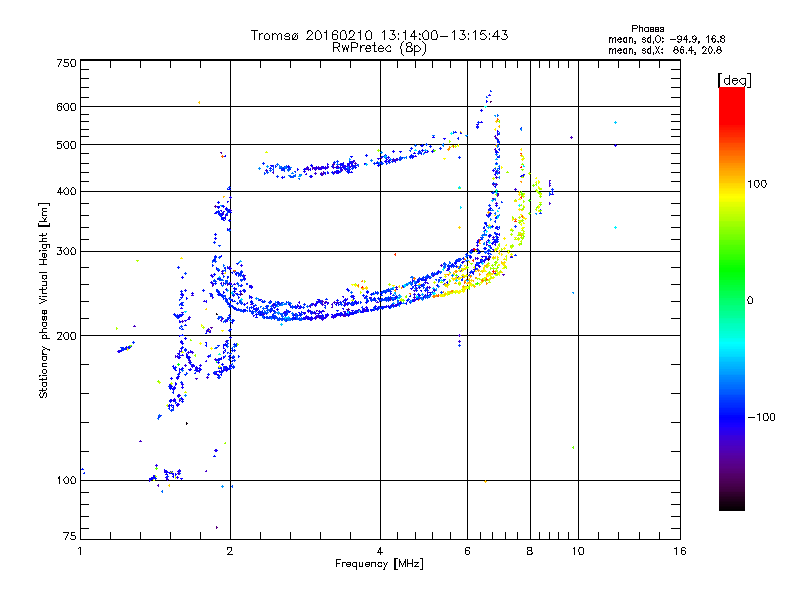Viewport: 800px width, 600px height.
Task: Click the plot title 'Tromsø 20160210 13:14:00-13:15:43'
Action: pyautogui.click(x=379, y=35)
